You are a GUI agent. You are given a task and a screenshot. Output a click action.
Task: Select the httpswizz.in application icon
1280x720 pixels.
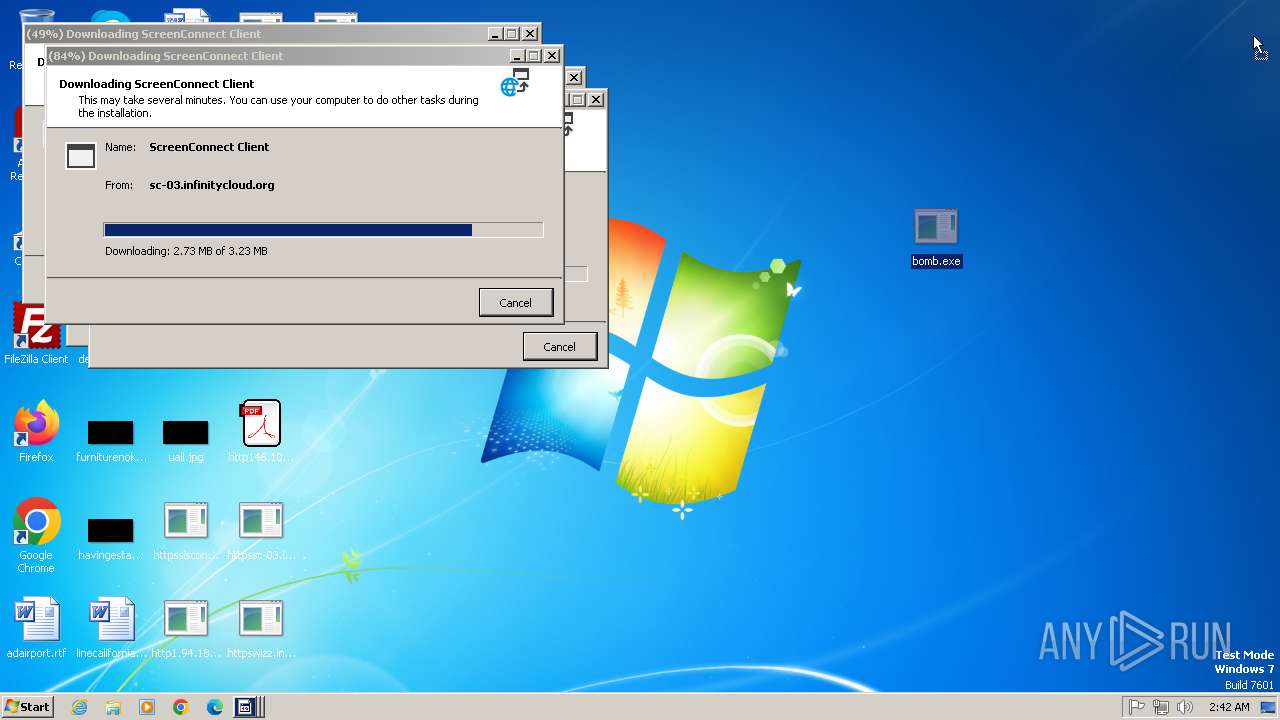pos(261,628)
